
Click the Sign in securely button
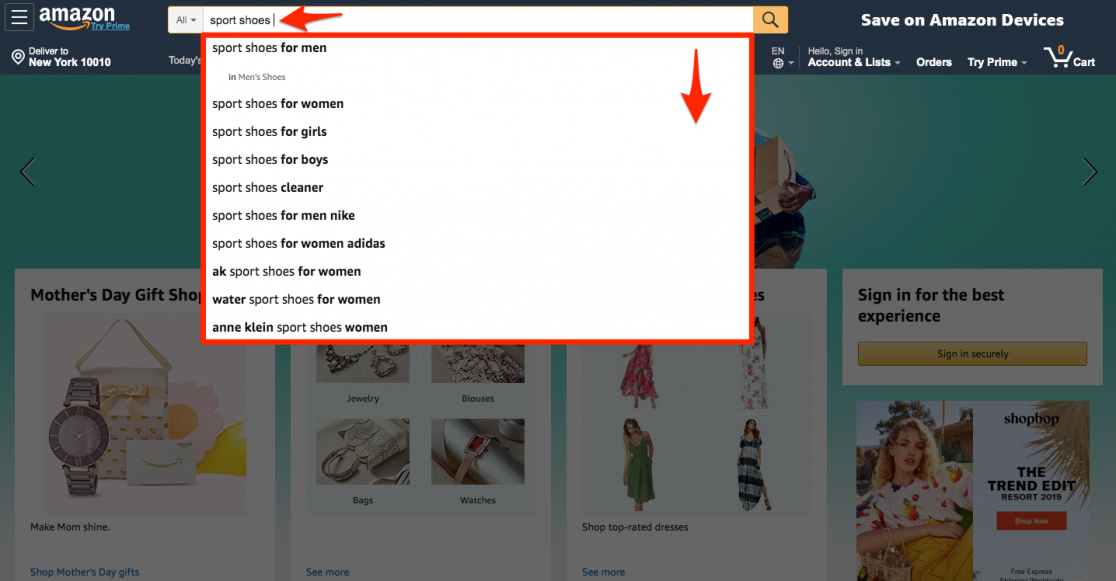point(971,353)
